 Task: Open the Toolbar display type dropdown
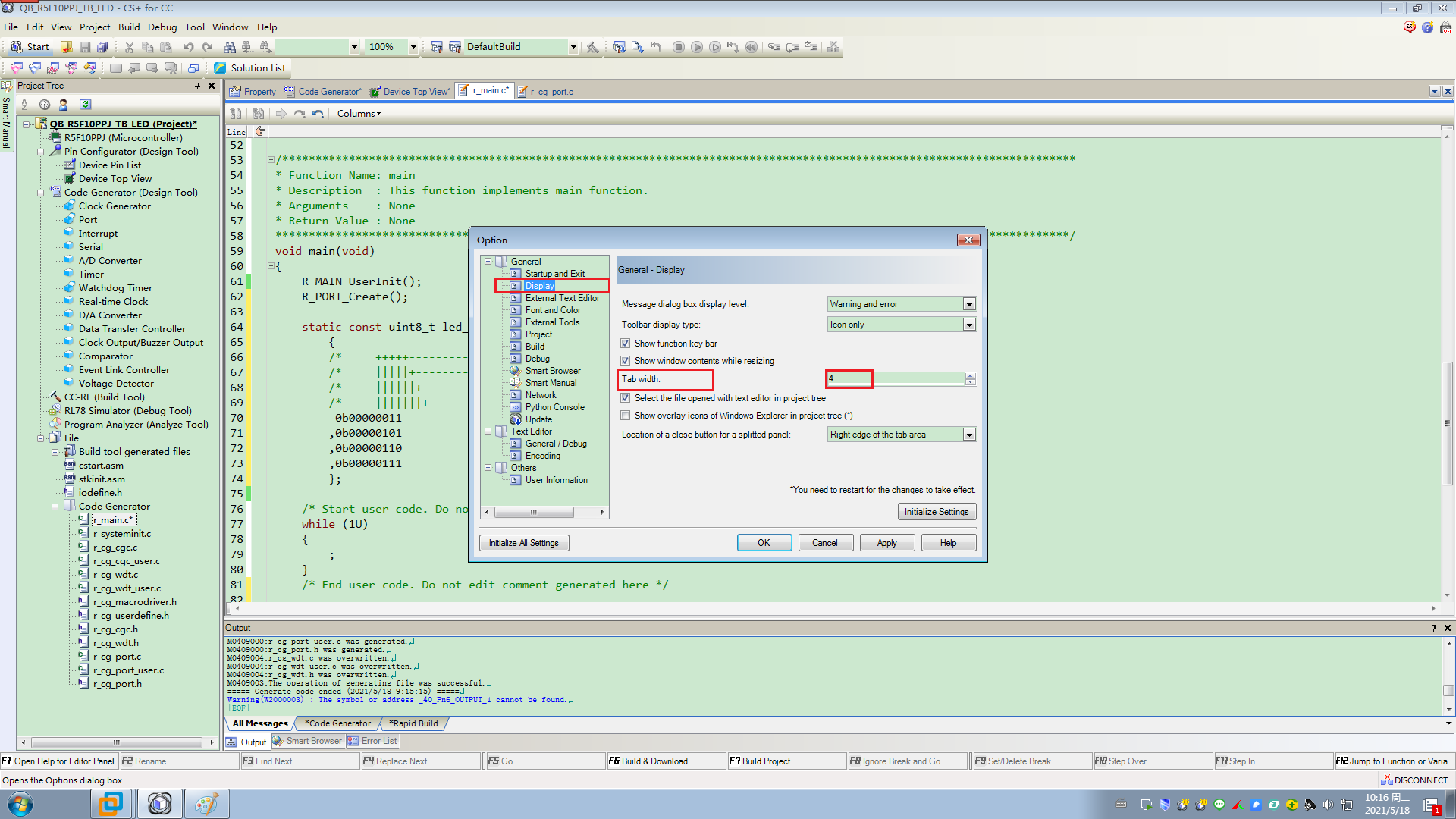[x=969, y=324]
